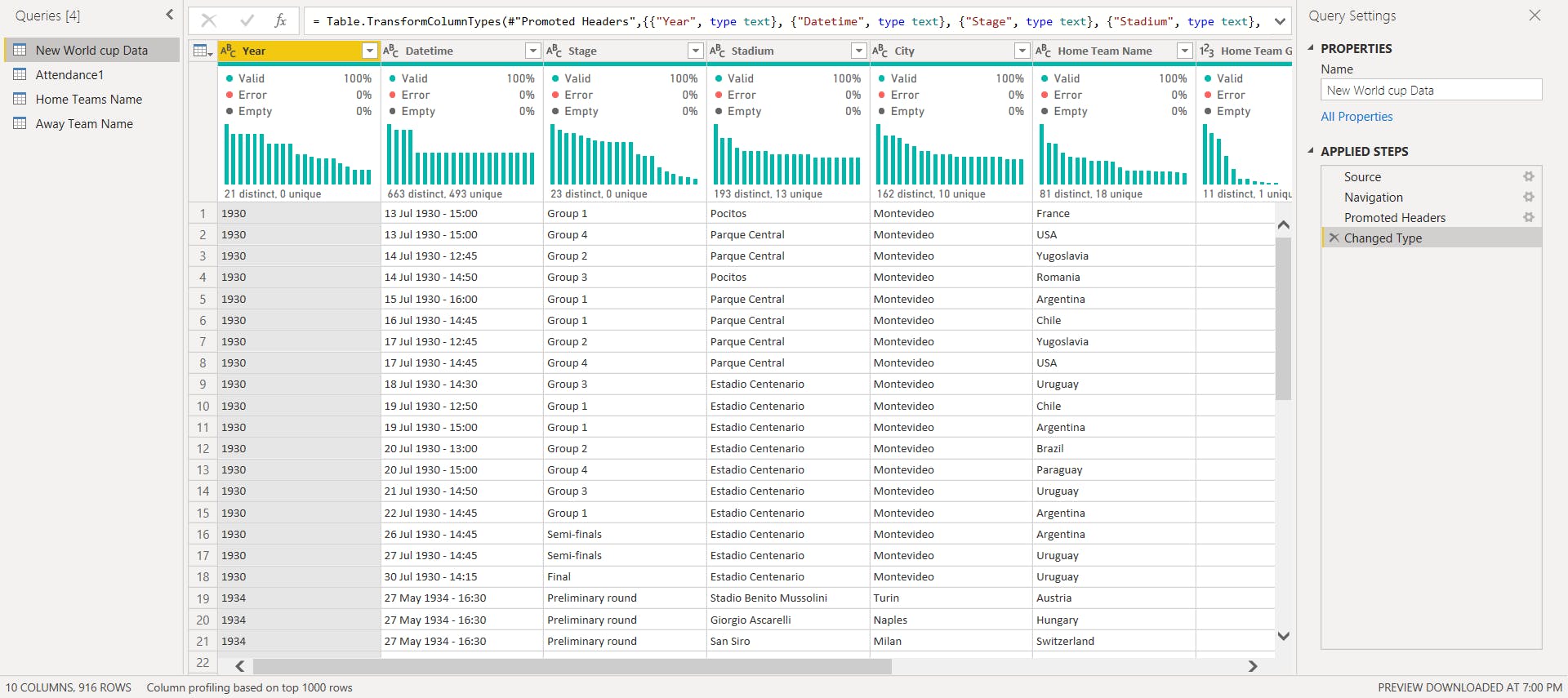Click the vertical scrollbar down arrow

tap(1283, 636)
